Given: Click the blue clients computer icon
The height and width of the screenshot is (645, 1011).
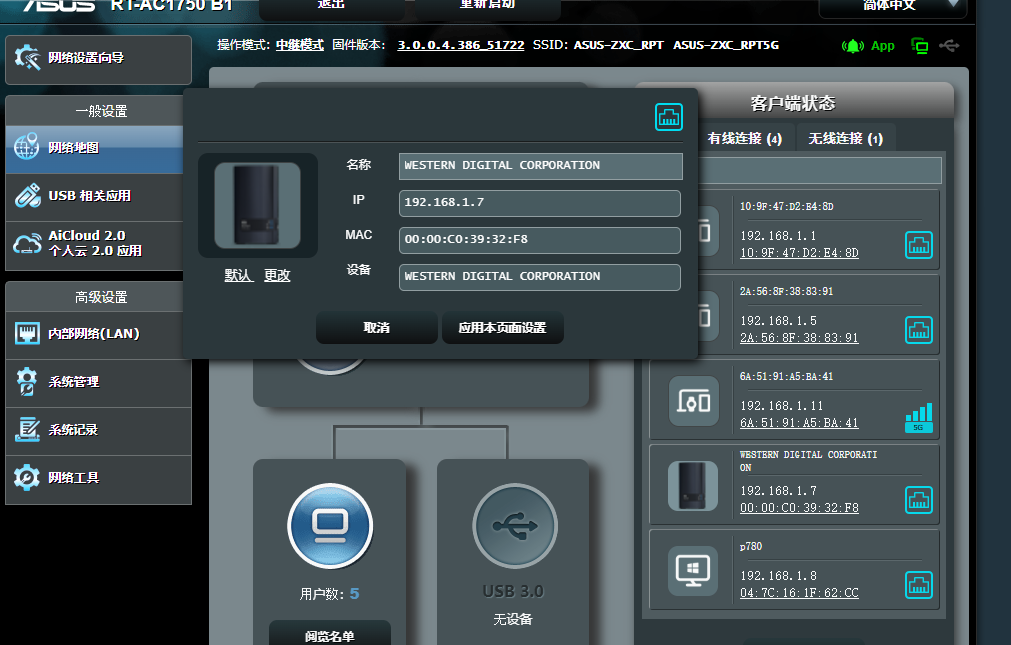Looking at the screenshot, I should click(x=330, y=526).
